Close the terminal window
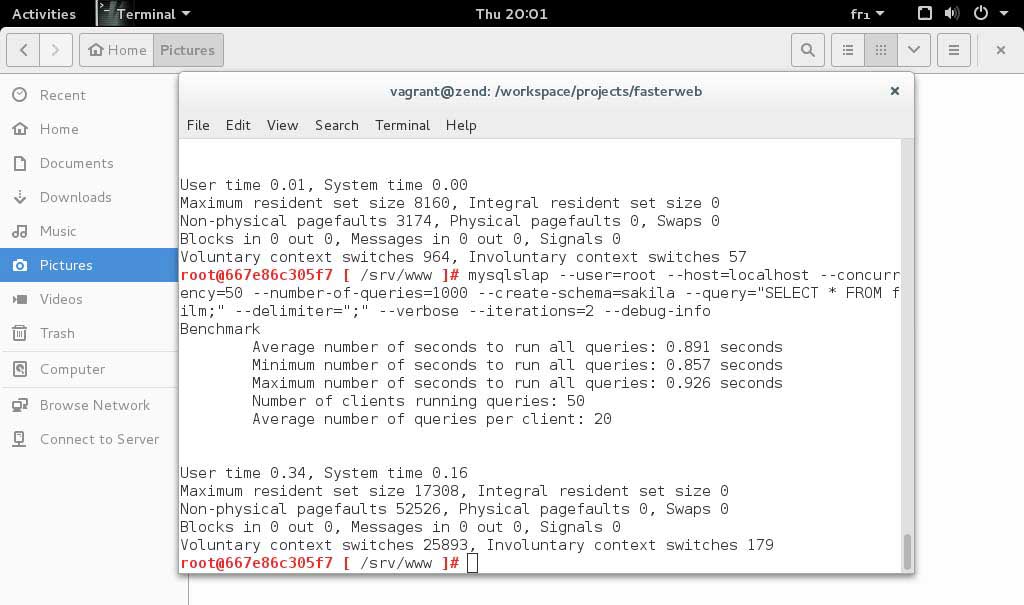This screenshot has height=605, width=1024. point(895,91)
